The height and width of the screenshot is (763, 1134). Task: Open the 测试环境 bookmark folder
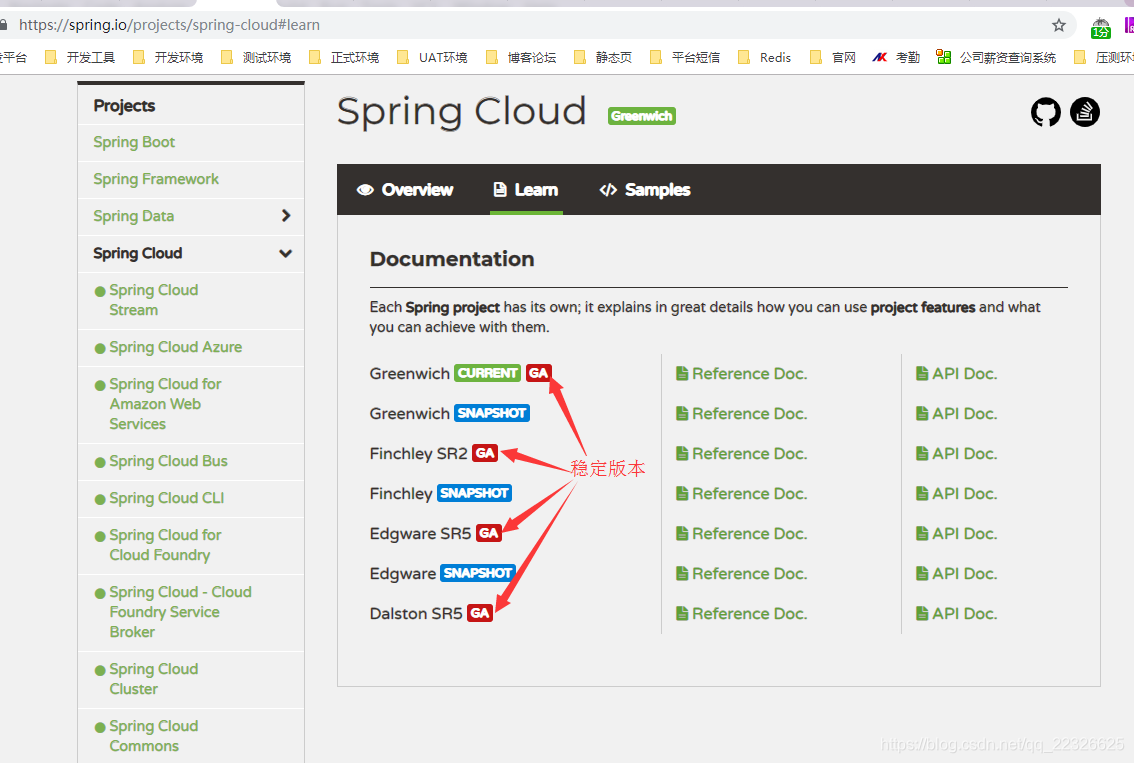257,57
